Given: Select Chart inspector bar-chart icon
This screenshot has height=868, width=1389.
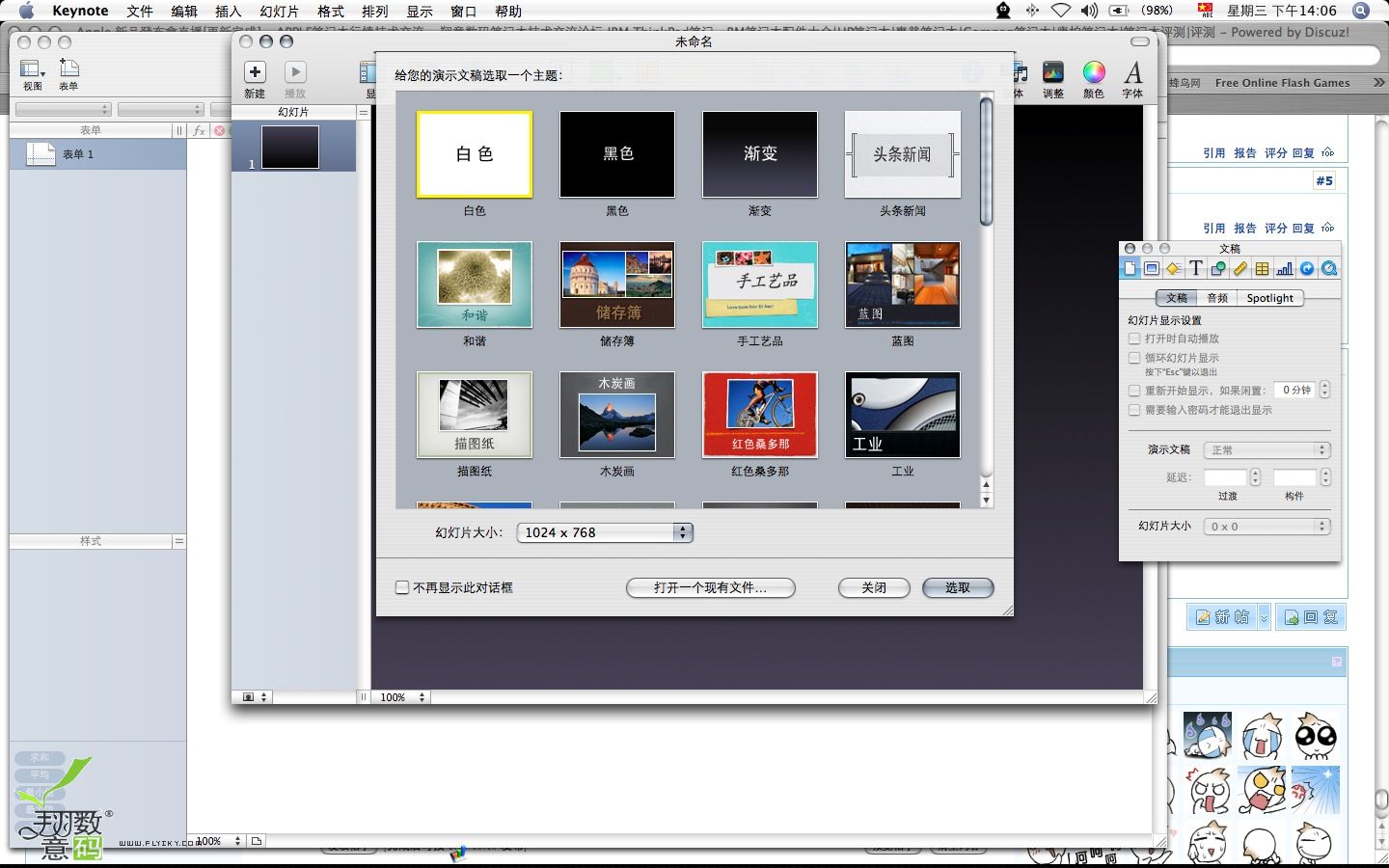Looking at the screenshot, I should pyautogui.click(x=1285, y=269).
